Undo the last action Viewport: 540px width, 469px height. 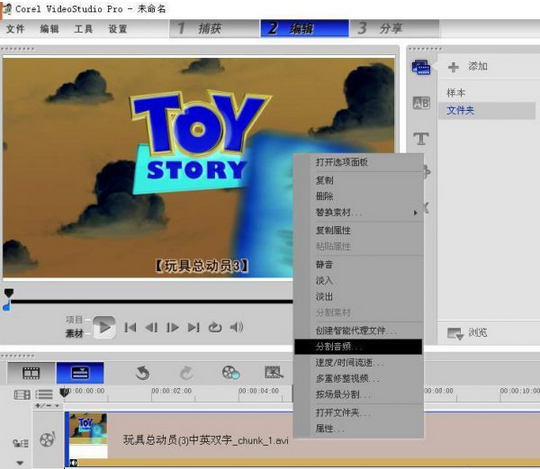(x=142, y=373)
